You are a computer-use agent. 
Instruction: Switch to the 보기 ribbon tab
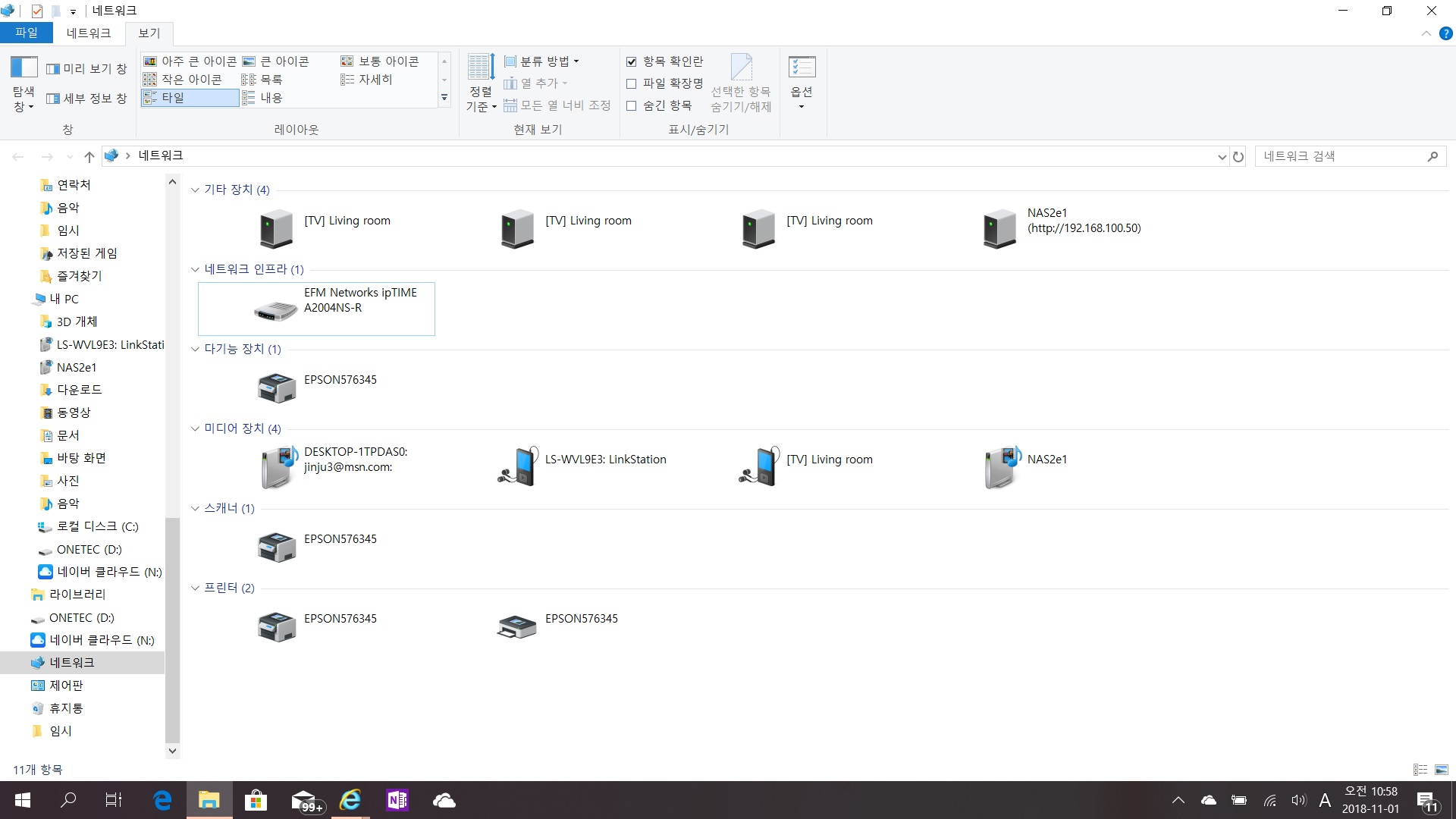149,33
